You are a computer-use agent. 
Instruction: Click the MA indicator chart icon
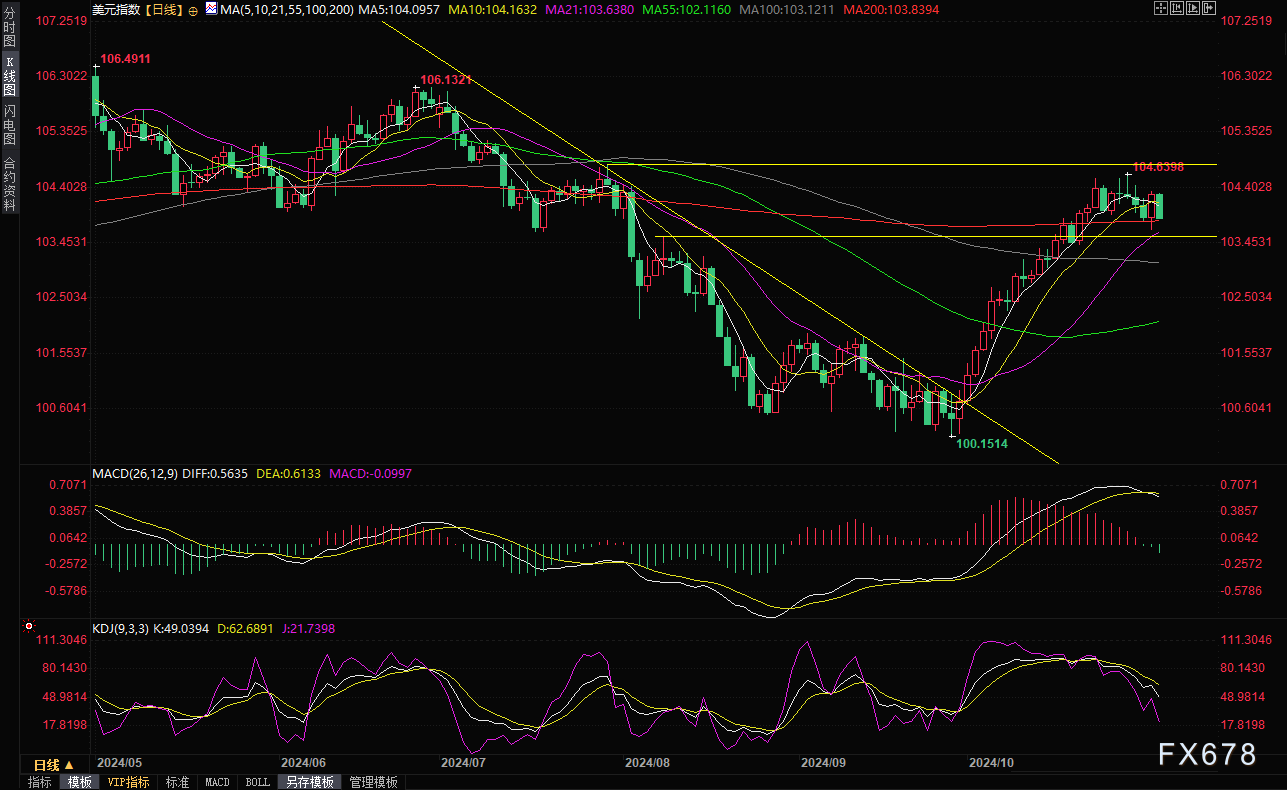[210, 9]
